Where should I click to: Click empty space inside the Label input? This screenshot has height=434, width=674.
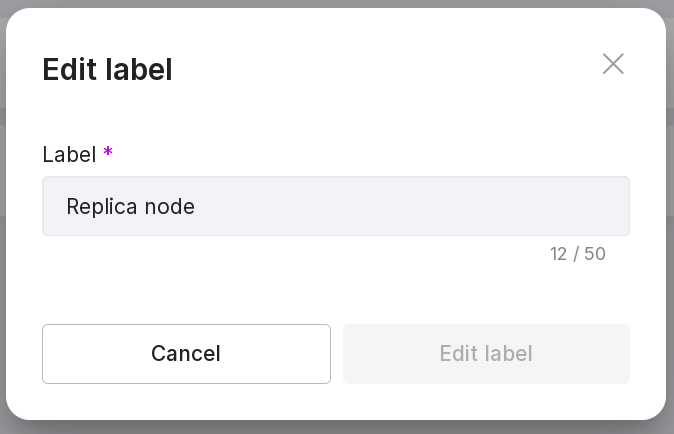[x=420, y=207]
